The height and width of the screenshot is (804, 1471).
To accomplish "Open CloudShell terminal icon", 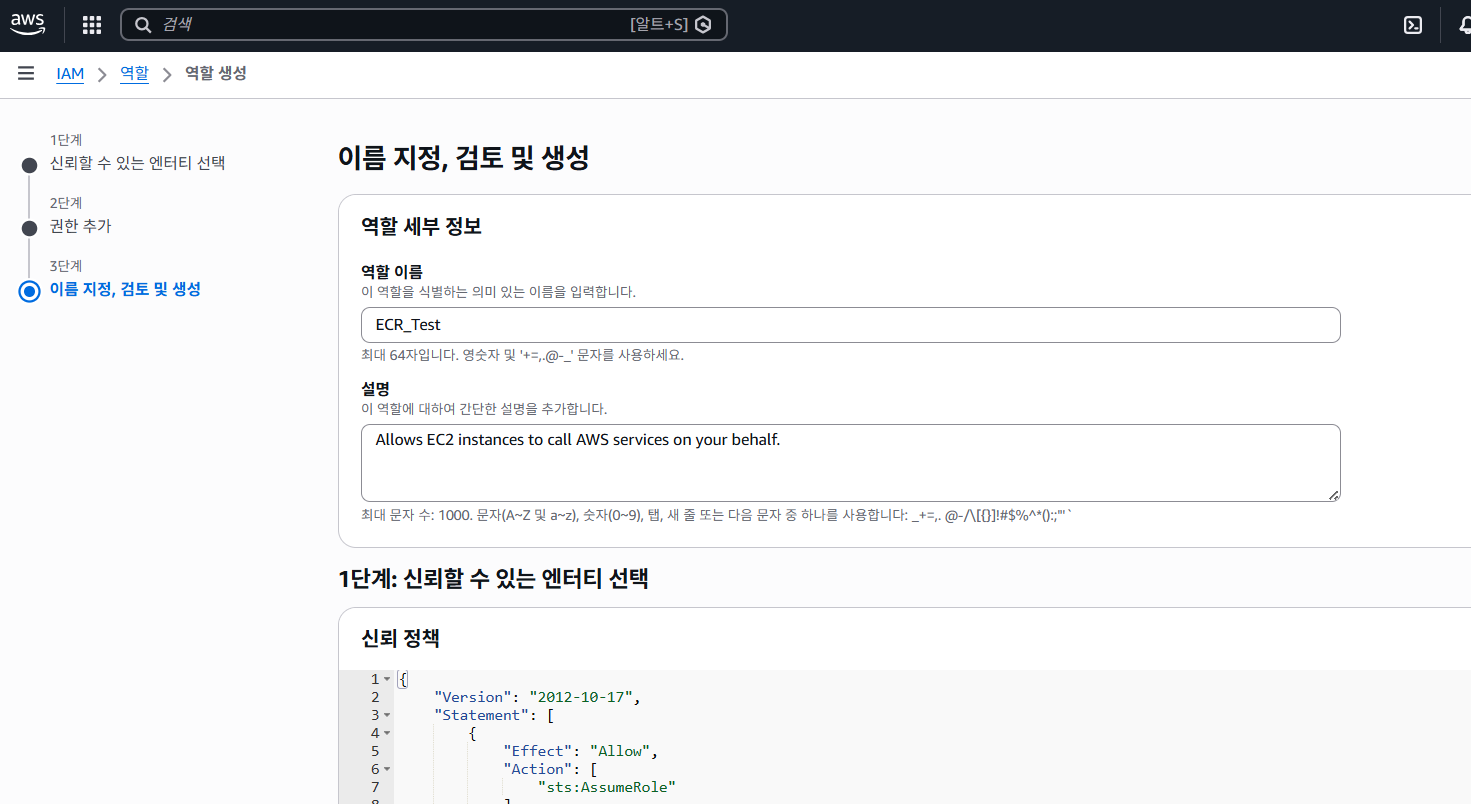I will [x=1413, y=26].
